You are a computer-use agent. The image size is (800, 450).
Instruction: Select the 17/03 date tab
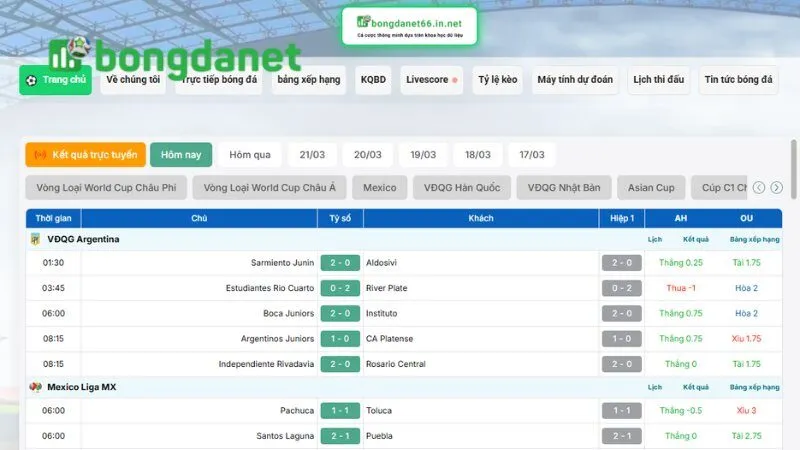(532, 155)
